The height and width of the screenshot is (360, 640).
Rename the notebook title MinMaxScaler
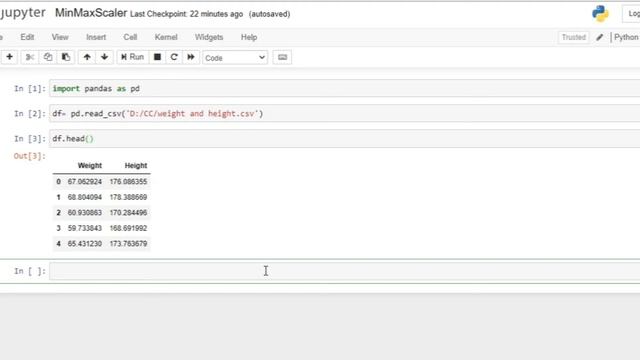[91, 13]
